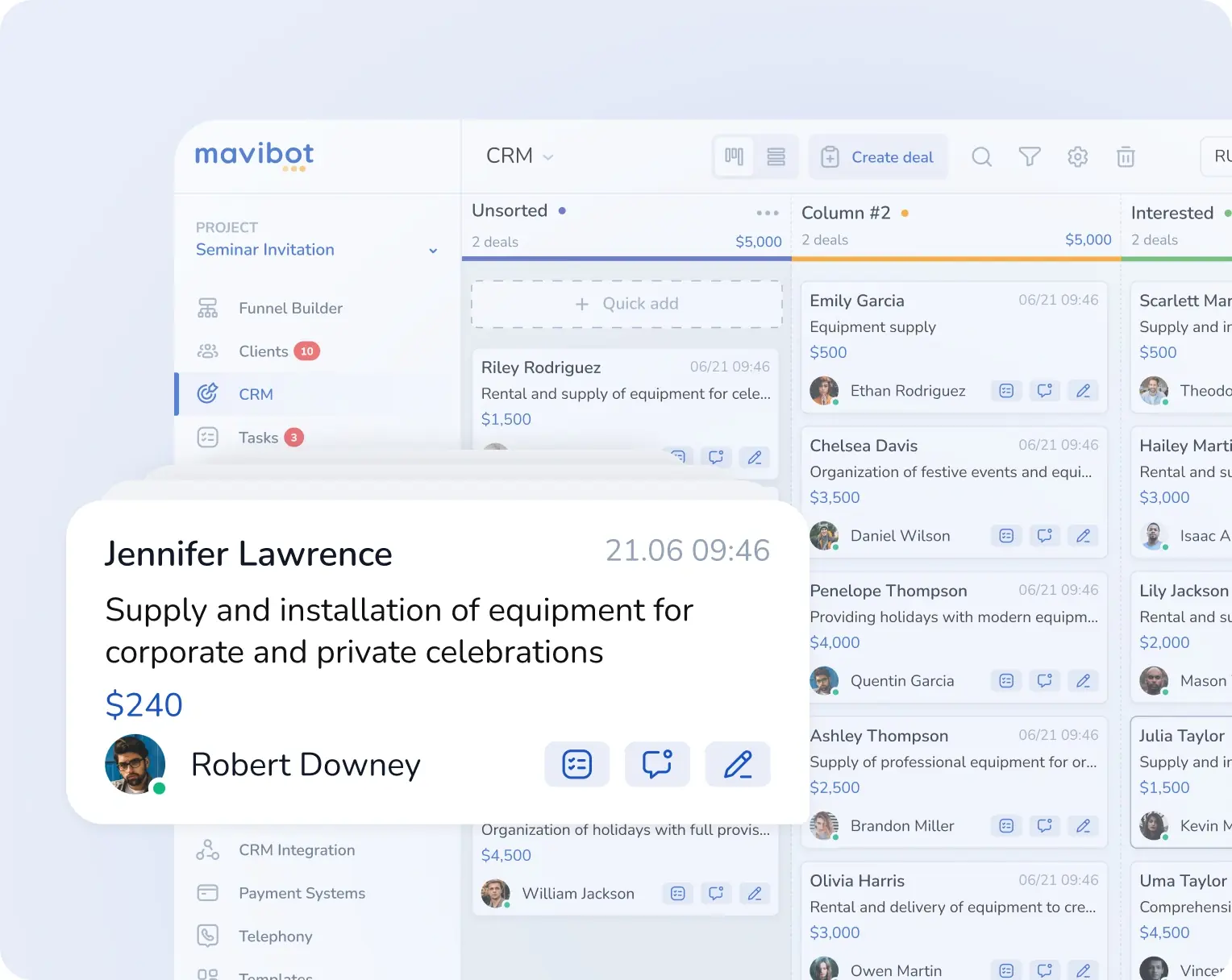Click Quentin Garcia assignee name

tap(902, 681)
